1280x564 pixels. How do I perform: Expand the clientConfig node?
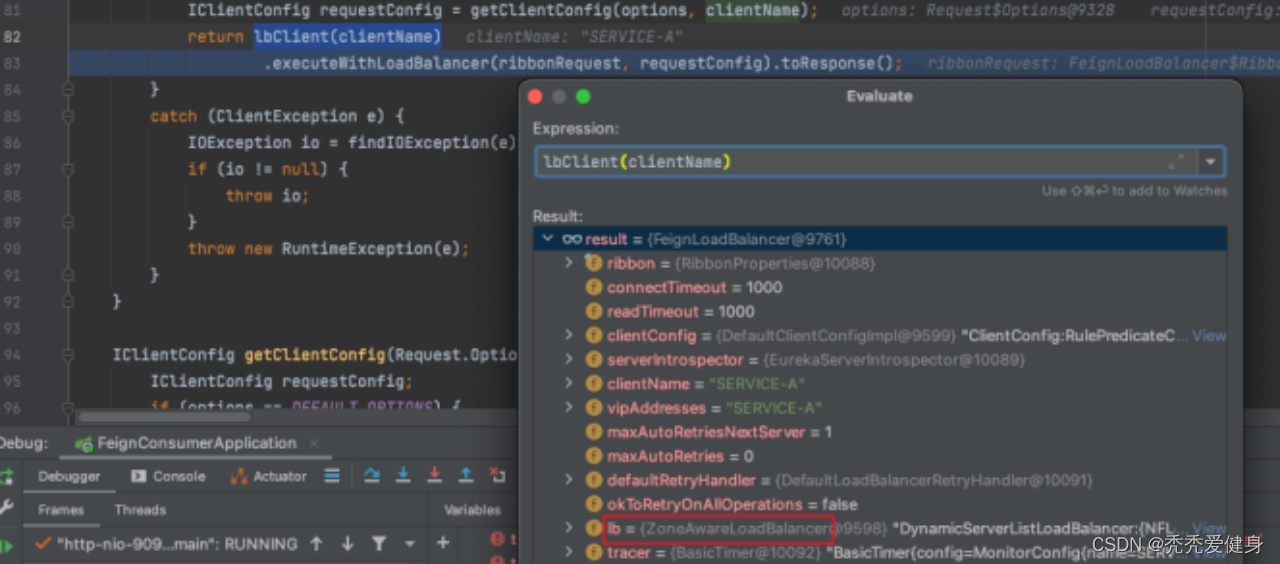569,336
